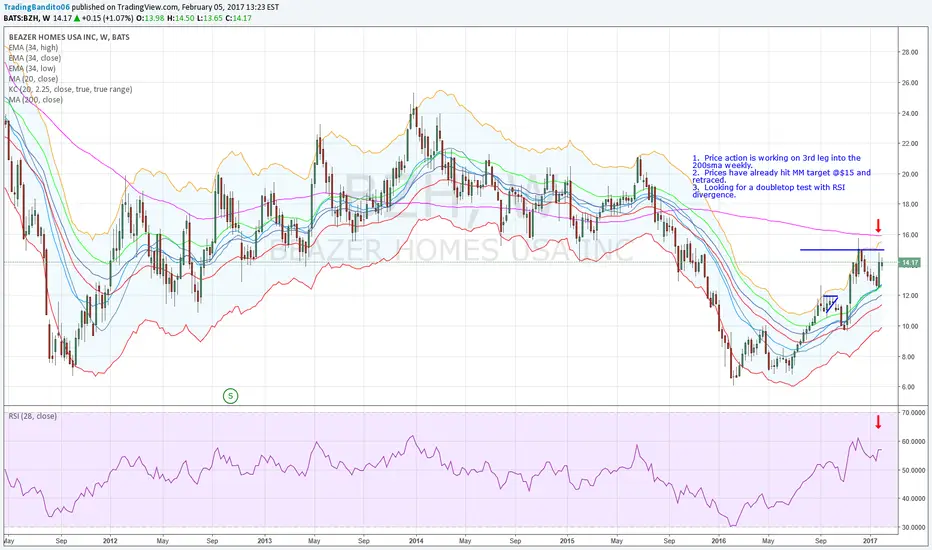This screenshot has height=550, width=932.
Task: Select the MA (200, close) indicator label
Action: [x=36, y=99]
